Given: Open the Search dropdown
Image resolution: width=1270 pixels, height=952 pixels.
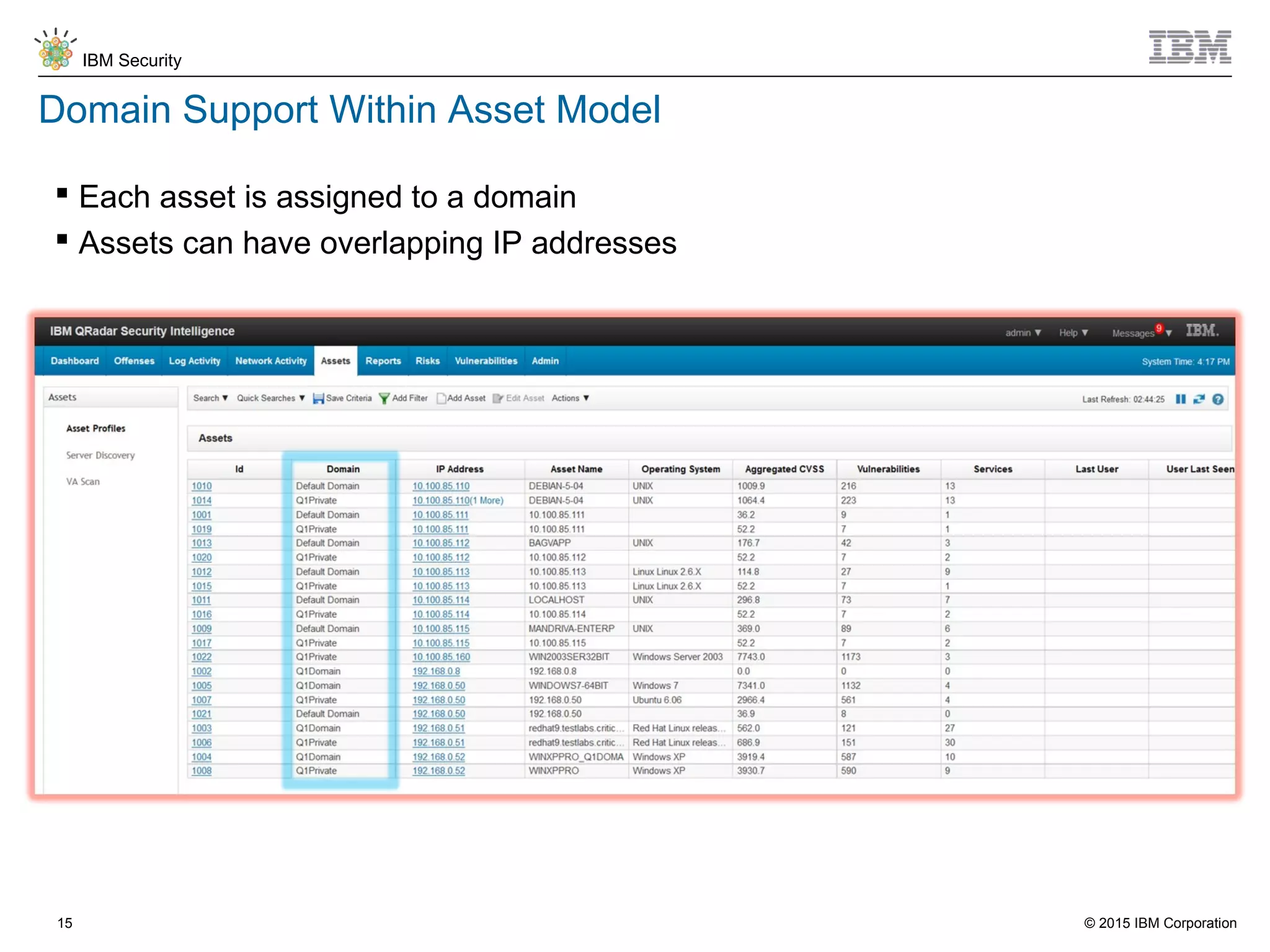Looking at the screenshot, I should 211,398.
